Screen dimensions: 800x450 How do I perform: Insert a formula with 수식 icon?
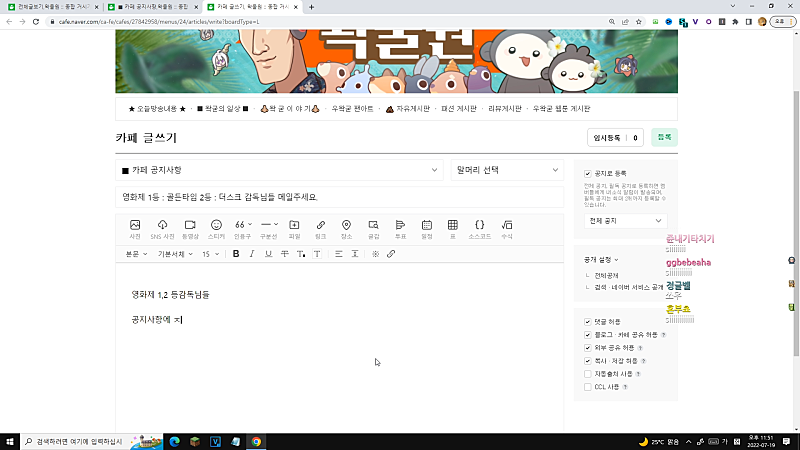[507, 229]
